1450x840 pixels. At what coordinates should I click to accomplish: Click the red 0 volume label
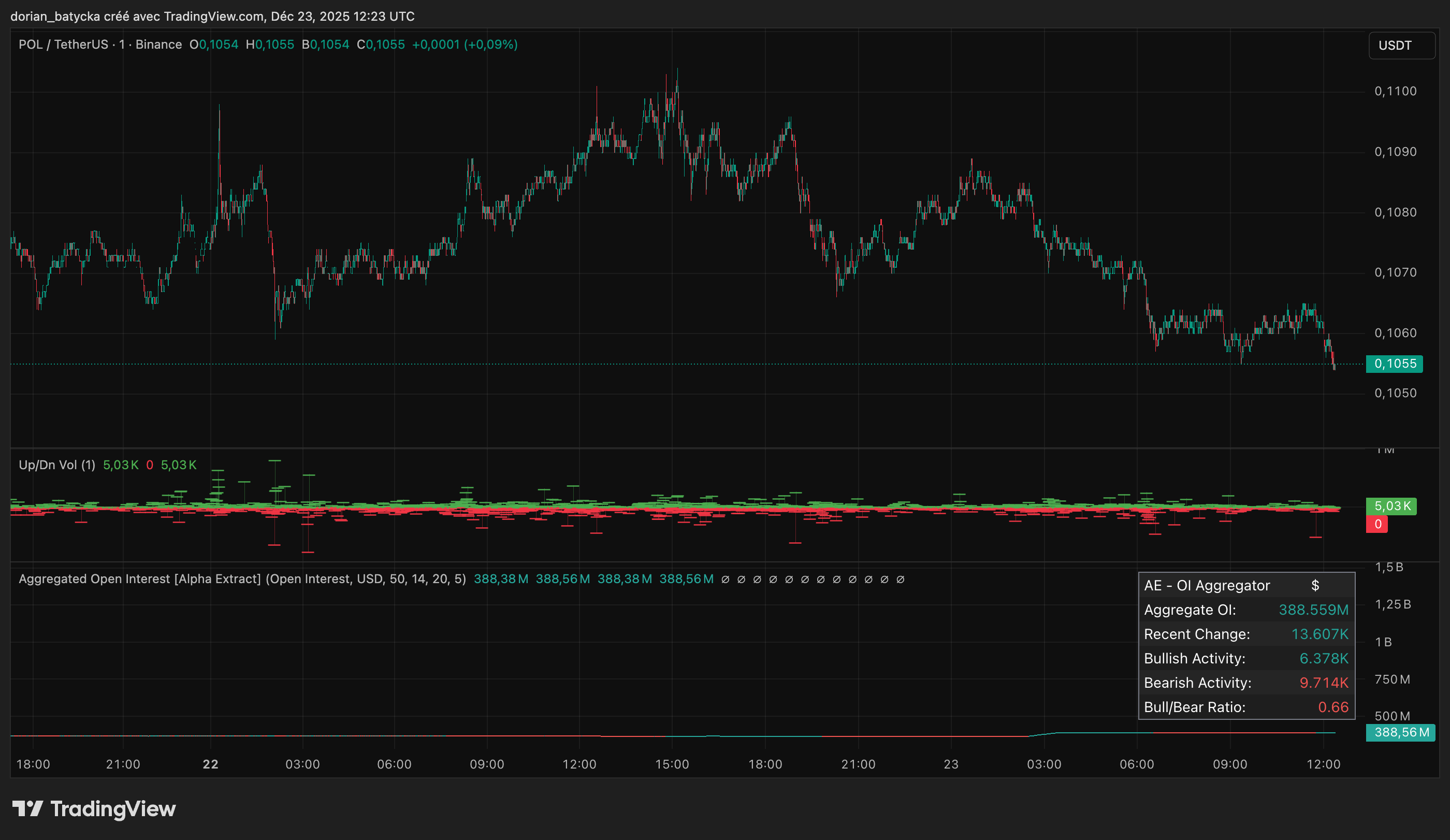coord(1378,524)
